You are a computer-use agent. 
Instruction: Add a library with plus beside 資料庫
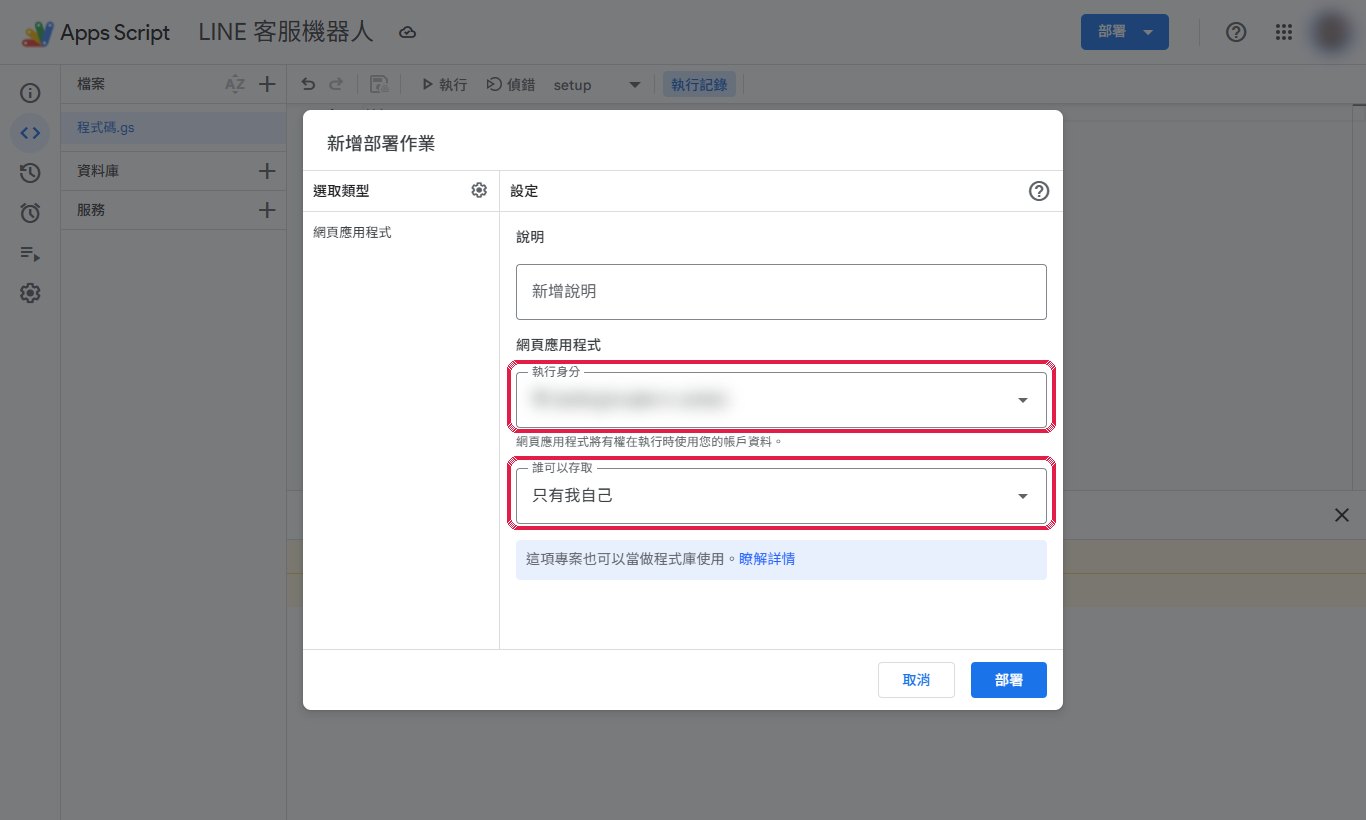pos(267,171)
